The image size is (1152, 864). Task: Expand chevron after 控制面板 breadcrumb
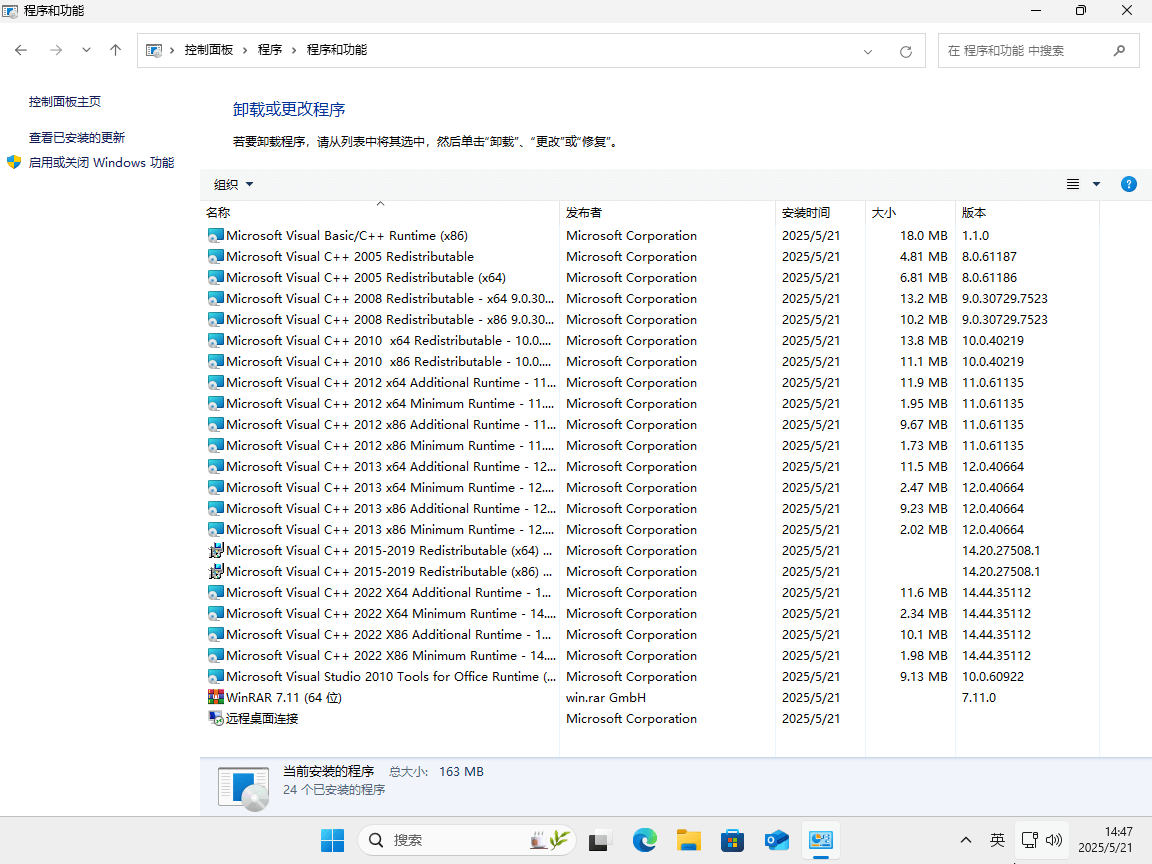click(245, 50)
